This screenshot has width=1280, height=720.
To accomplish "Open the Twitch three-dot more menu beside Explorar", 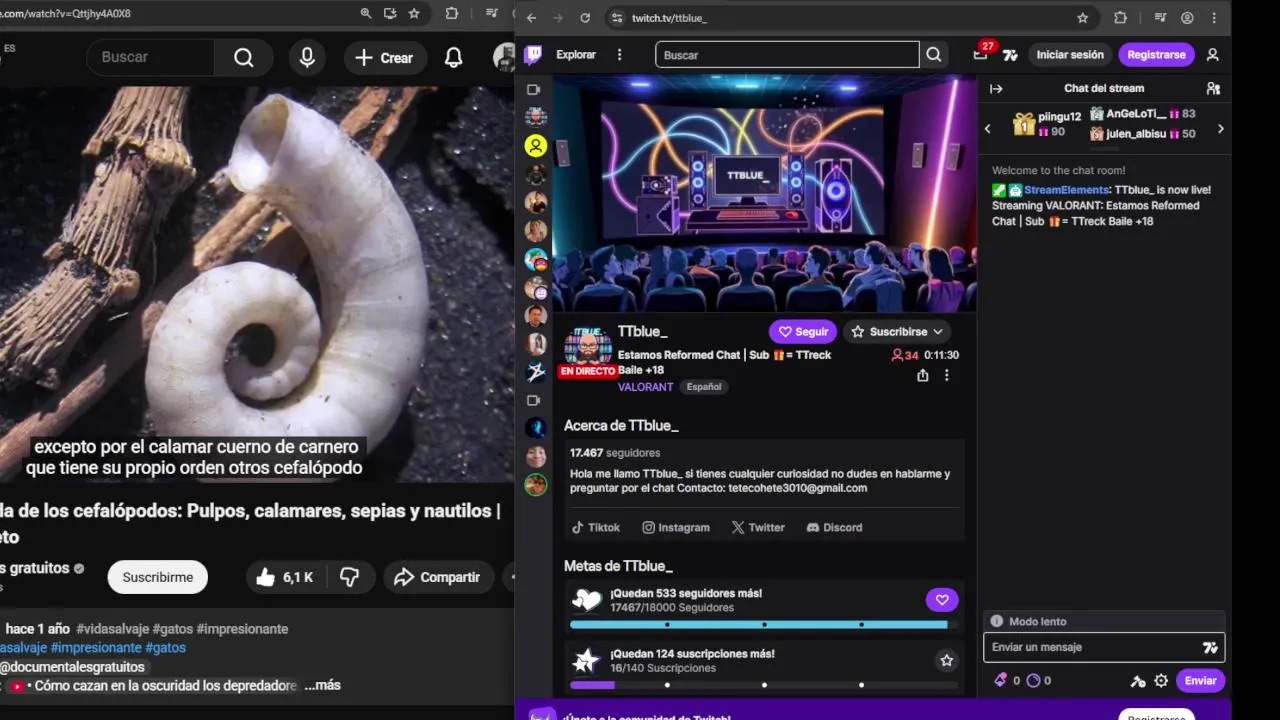I will coord(620,55).
